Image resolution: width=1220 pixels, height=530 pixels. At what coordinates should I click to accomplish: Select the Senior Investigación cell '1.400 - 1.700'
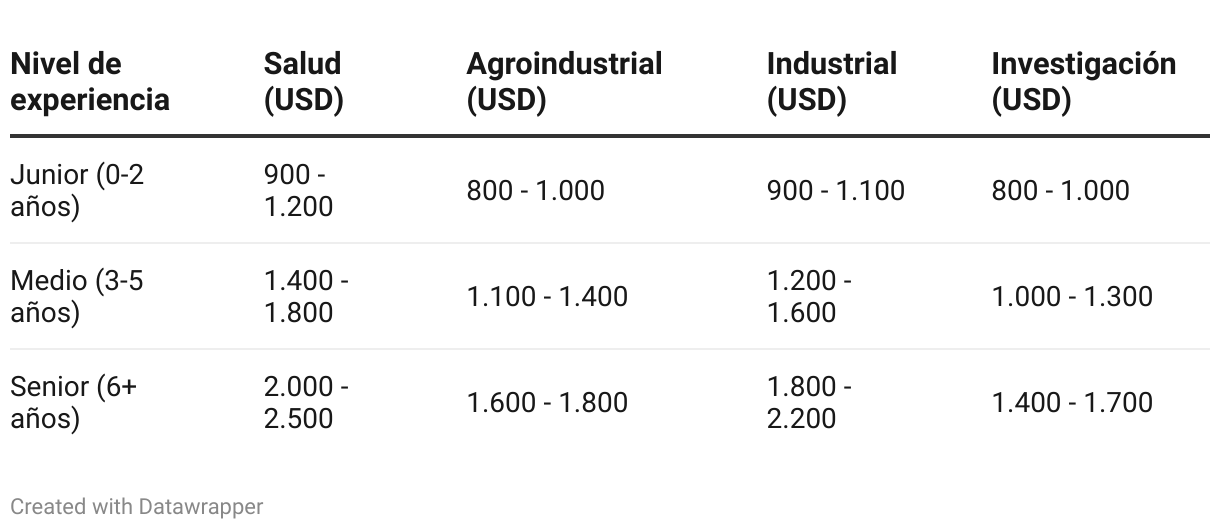pyautogui.click(x=1072, y=402)
